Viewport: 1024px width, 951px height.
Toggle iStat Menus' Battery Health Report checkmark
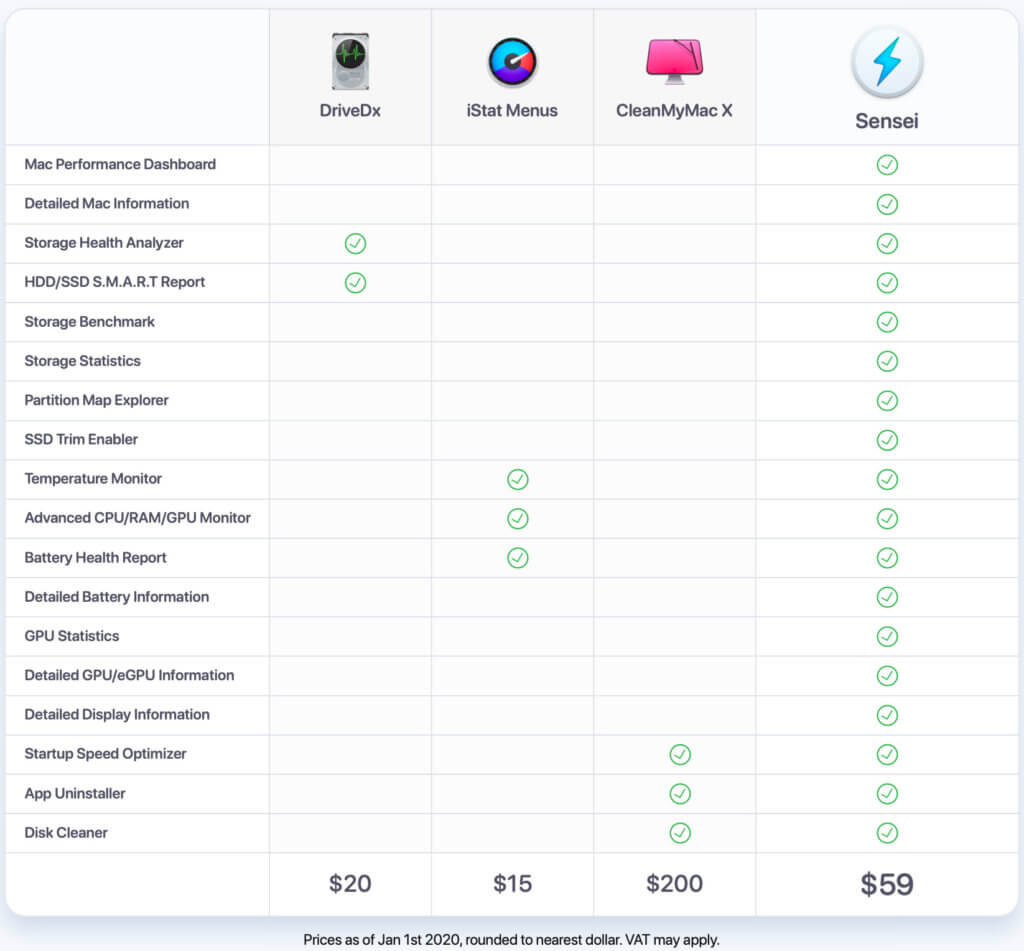tap(517, 558)
